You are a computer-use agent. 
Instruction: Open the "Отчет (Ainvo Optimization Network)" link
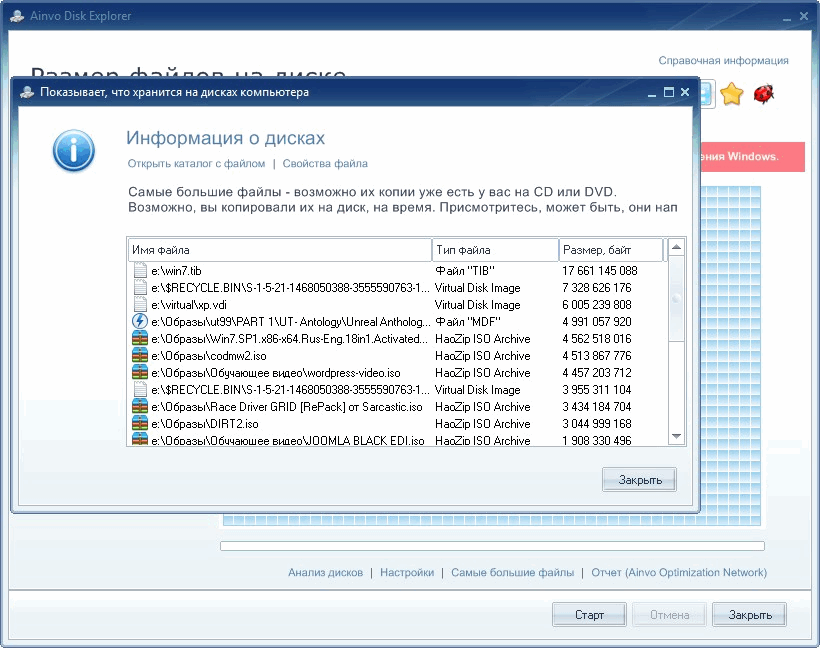pos(679,573)
